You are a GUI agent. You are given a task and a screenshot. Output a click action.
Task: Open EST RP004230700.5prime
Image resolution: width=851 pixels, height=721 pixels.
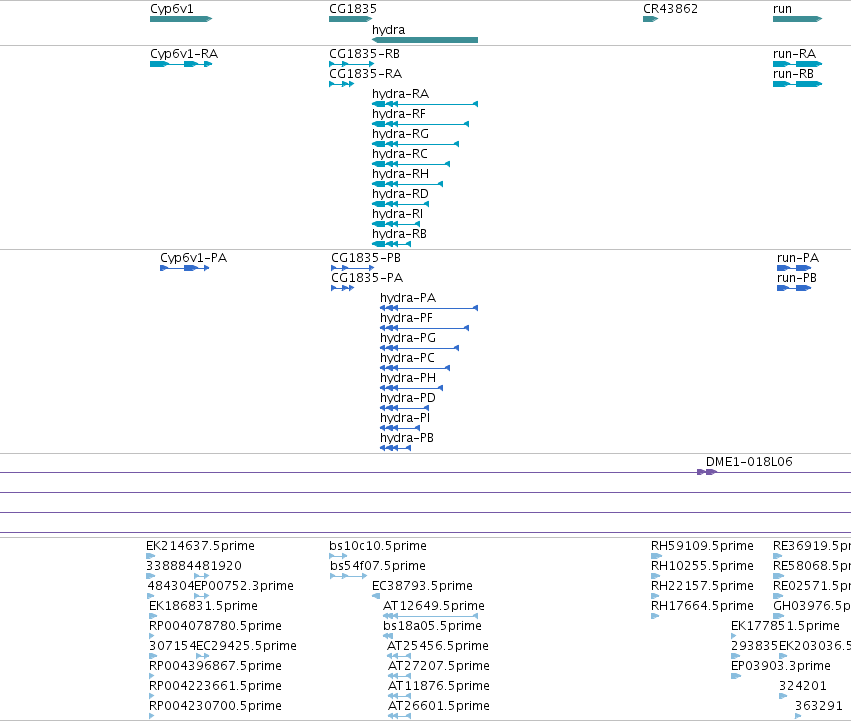pyautogui.click(x=152, y=716)
